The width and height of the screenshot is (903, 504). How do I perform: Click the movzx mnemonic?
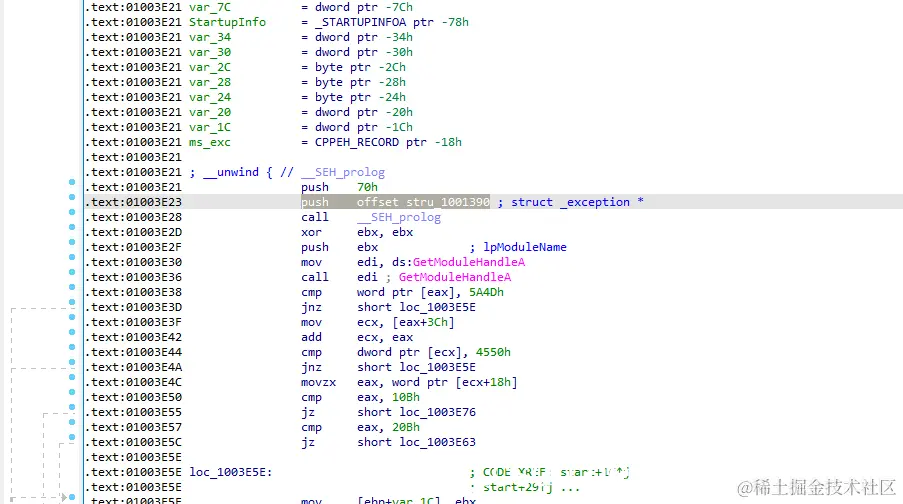tap(318, 382)
